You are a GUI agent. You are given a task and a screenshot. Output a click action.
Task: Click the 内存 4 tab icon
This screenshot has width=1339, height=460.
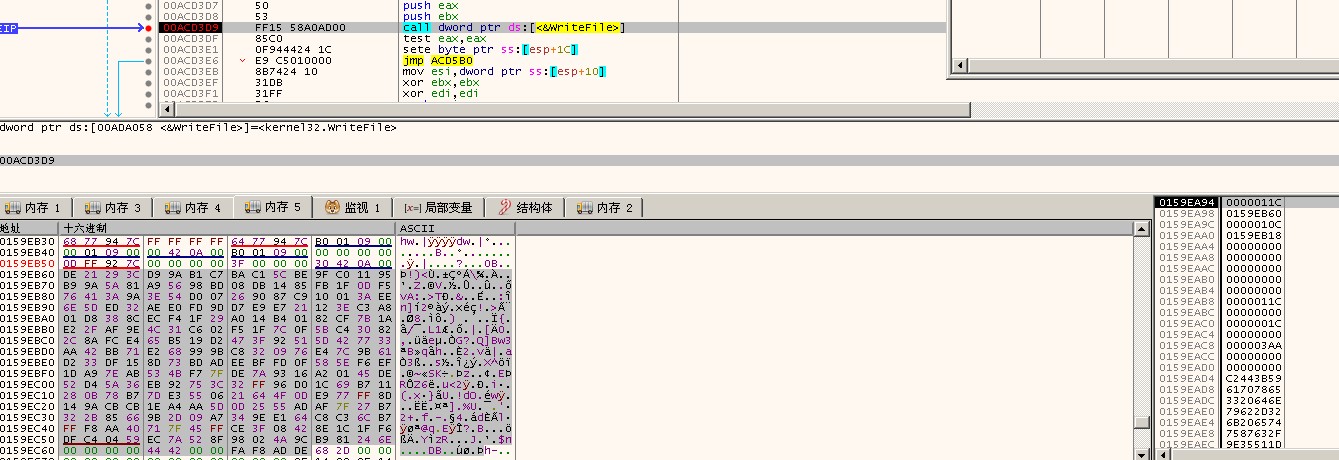pyautogui.click(x=172, y=208)
